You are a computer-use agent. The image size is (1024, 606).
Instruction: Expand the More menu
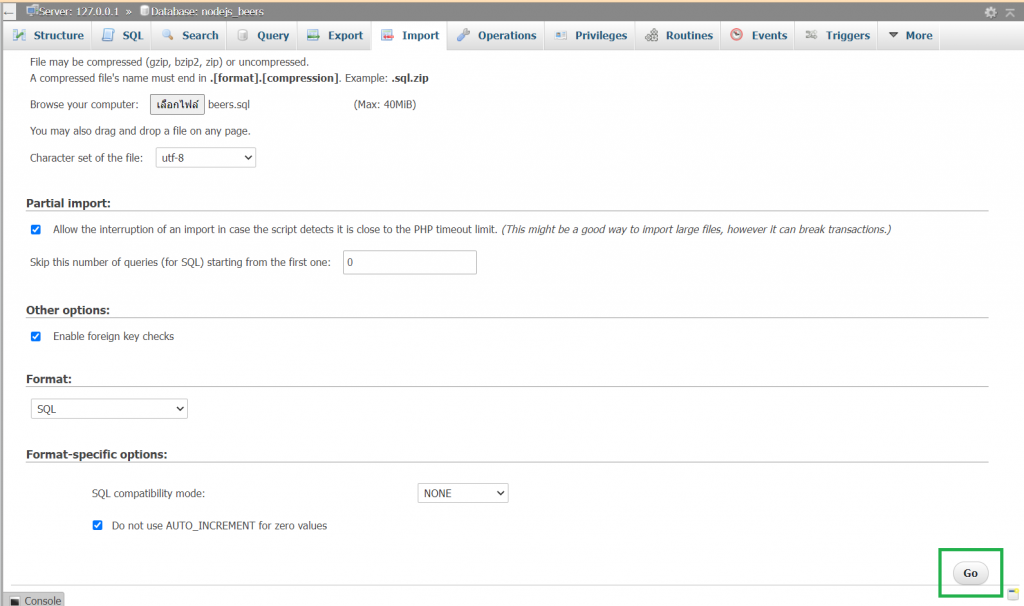click(910, 35)
